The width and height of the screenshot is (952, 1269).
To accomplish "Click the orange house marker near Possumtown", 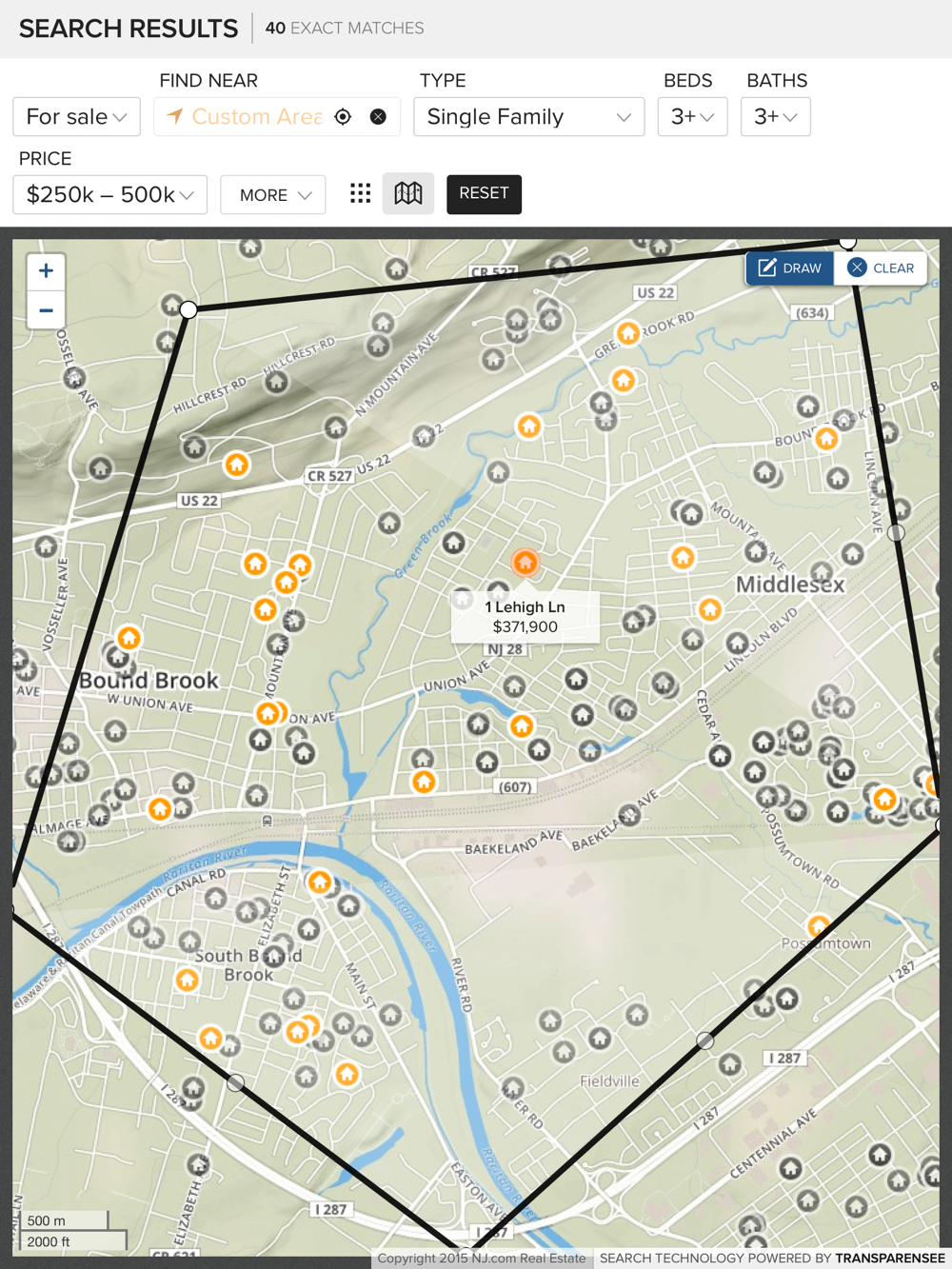I will pyautogui.click(x=819, y=926).
